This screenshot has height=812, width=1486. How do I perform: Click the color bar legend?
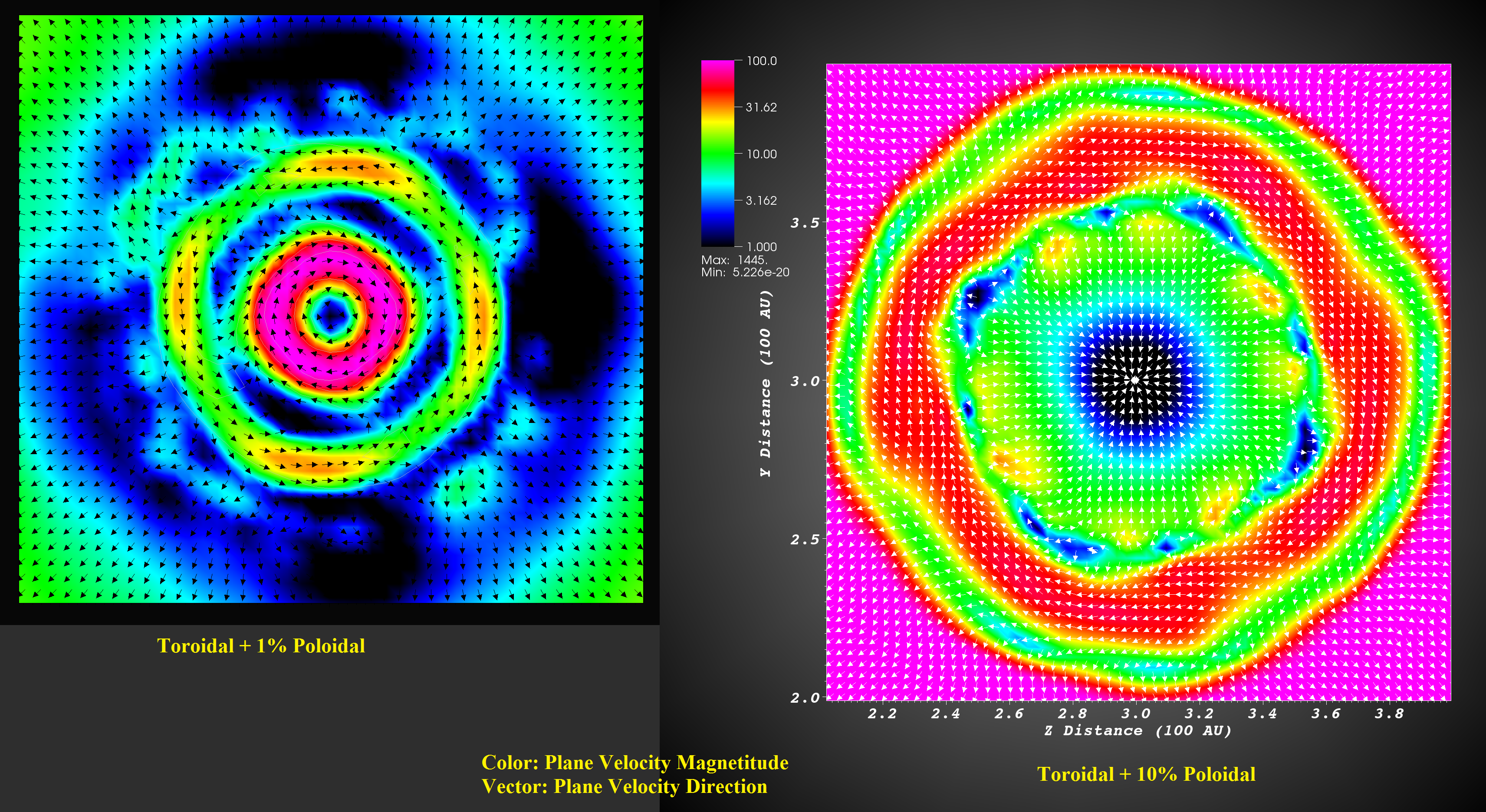pyautogui.click(x=717, y=154)
